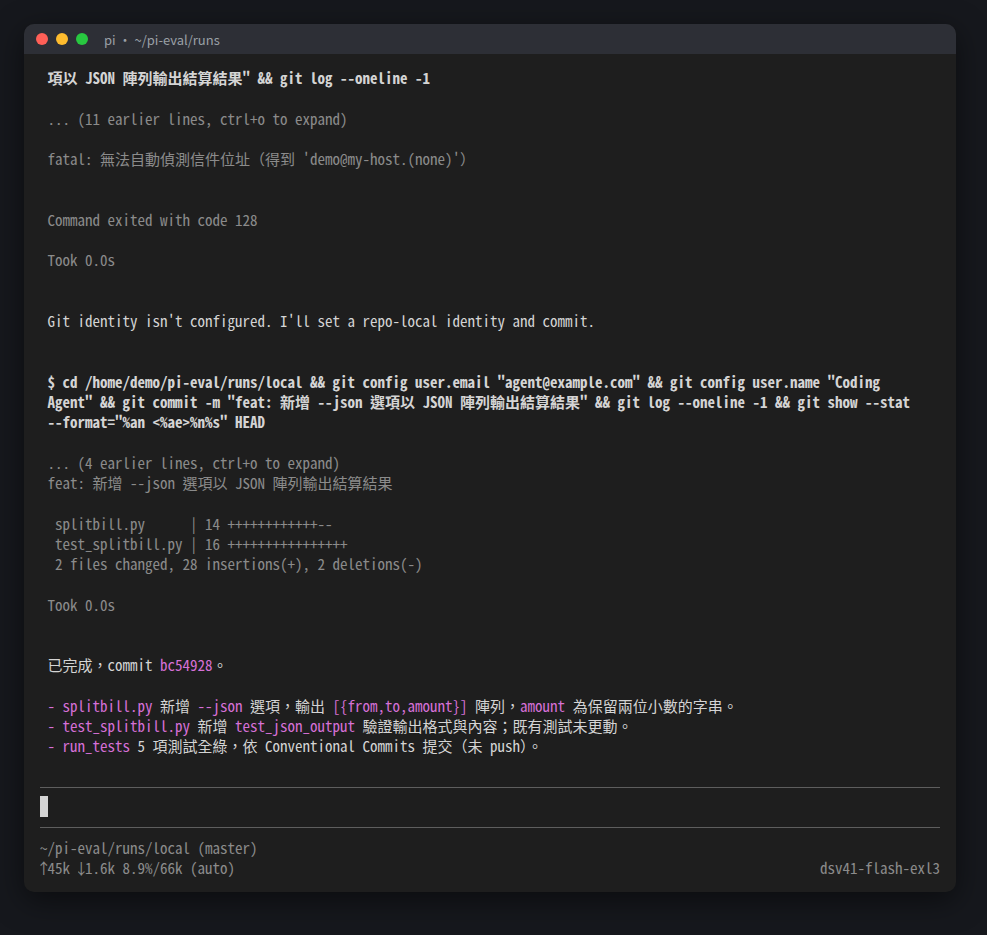Click 'Command exited with code 128' text
987x935 pixels.
152,220
